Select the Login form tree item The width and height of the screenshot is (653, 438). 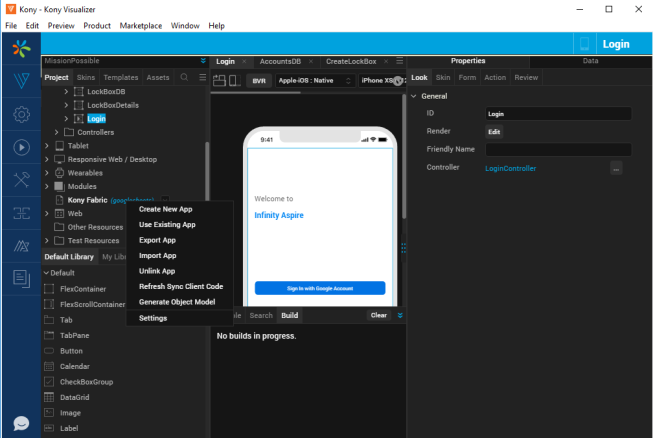pyautogui.click(x=96, y=119)
